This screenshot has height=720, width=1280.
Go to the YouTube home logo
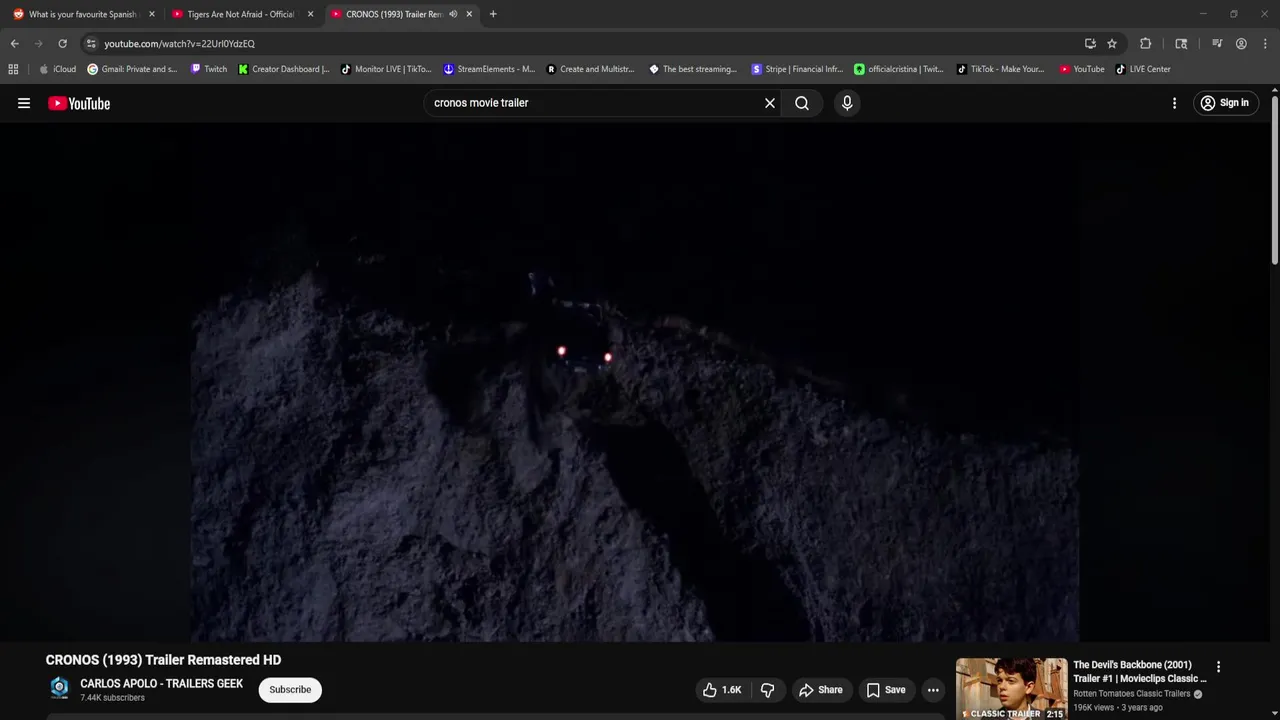coord(79,103)
